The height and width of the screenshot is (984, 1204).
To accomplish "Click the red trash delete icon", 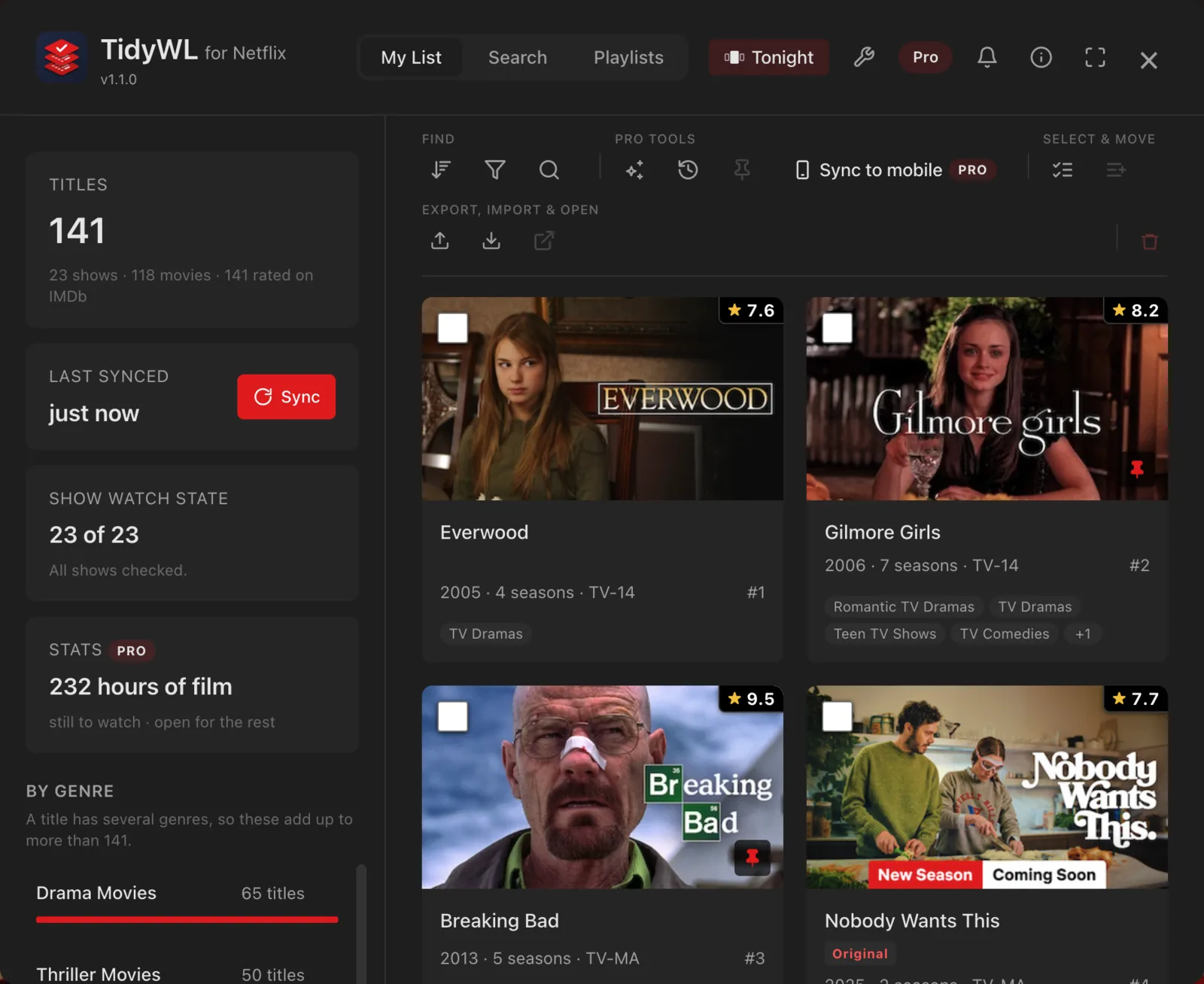I will (1150, 241).
